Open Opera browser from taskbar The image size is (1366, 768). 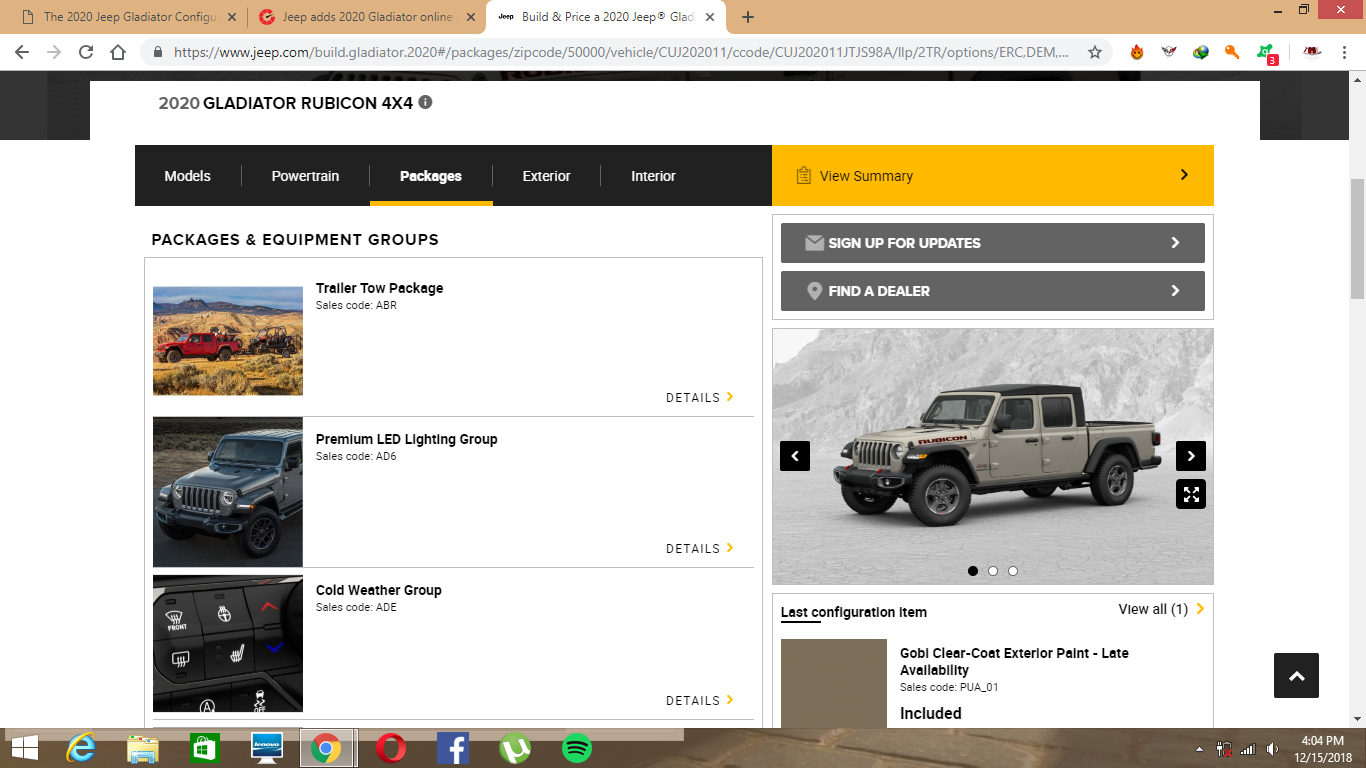tap(391, 748)
